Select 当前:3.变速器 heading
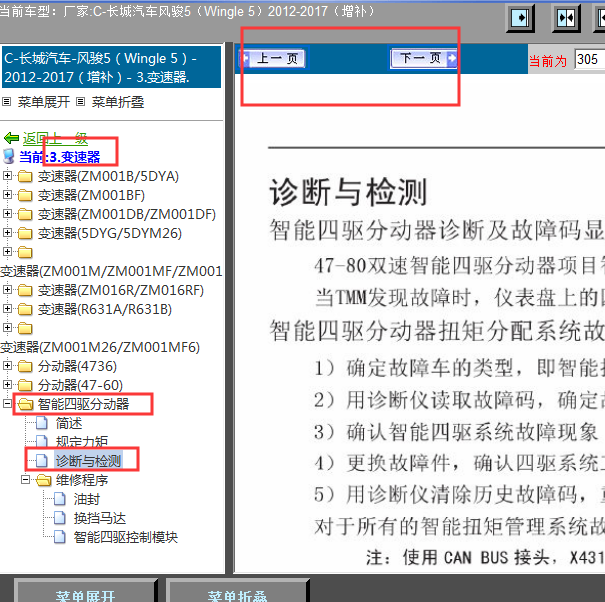The height and width of the screenshot is (602, 605). coord(59,157)
